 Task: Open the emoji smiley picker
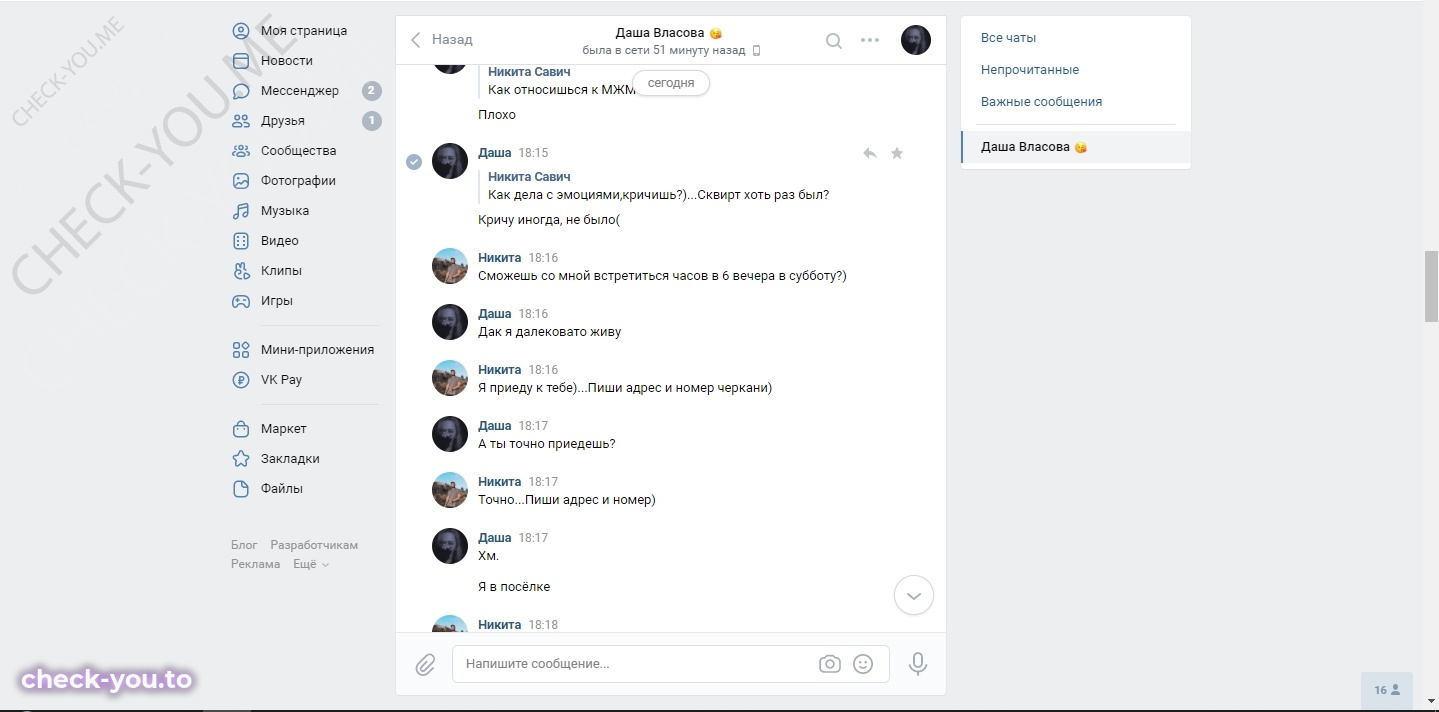863,664
